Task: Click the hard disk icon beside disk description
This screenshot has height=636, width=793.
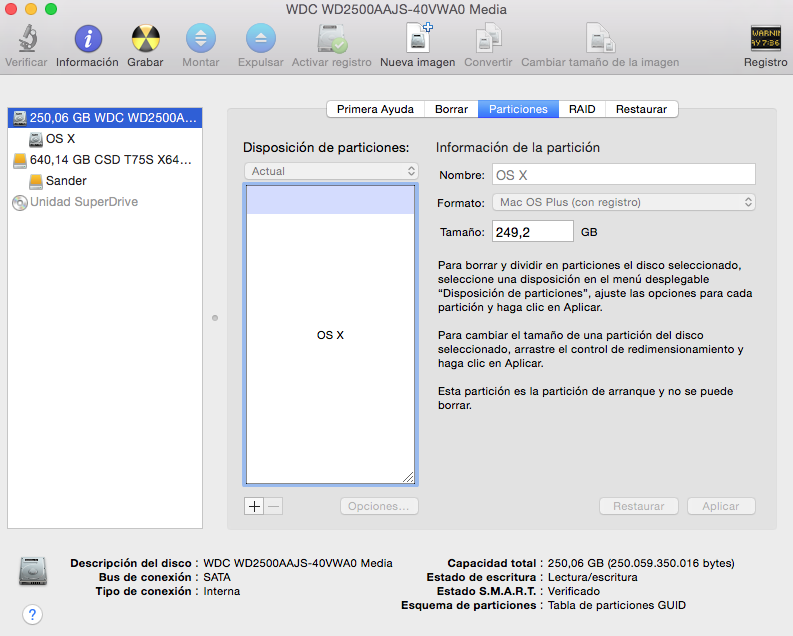Action: point(33,571)
